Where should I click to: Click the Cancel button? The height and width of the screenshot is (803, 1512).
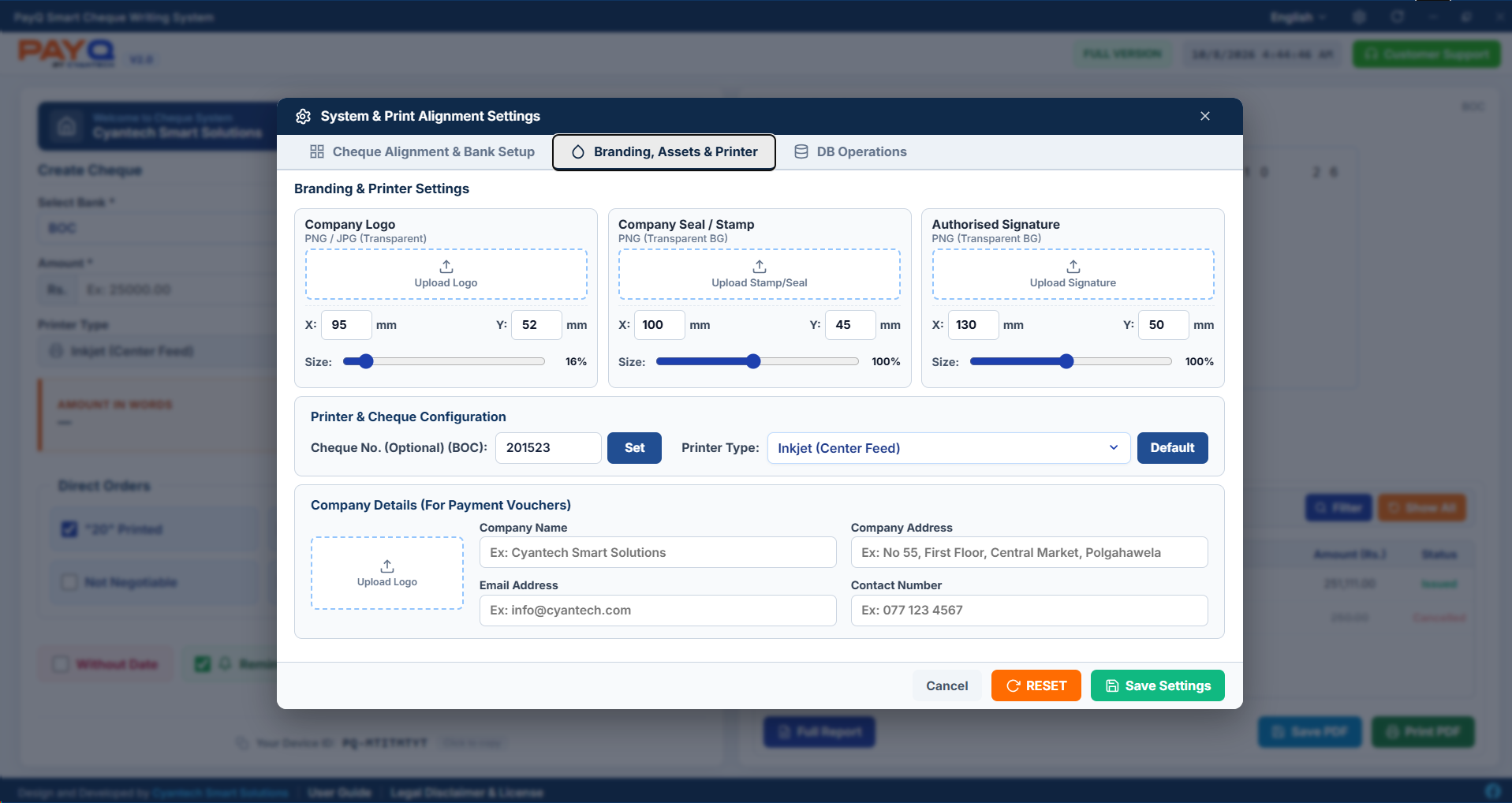947,685
